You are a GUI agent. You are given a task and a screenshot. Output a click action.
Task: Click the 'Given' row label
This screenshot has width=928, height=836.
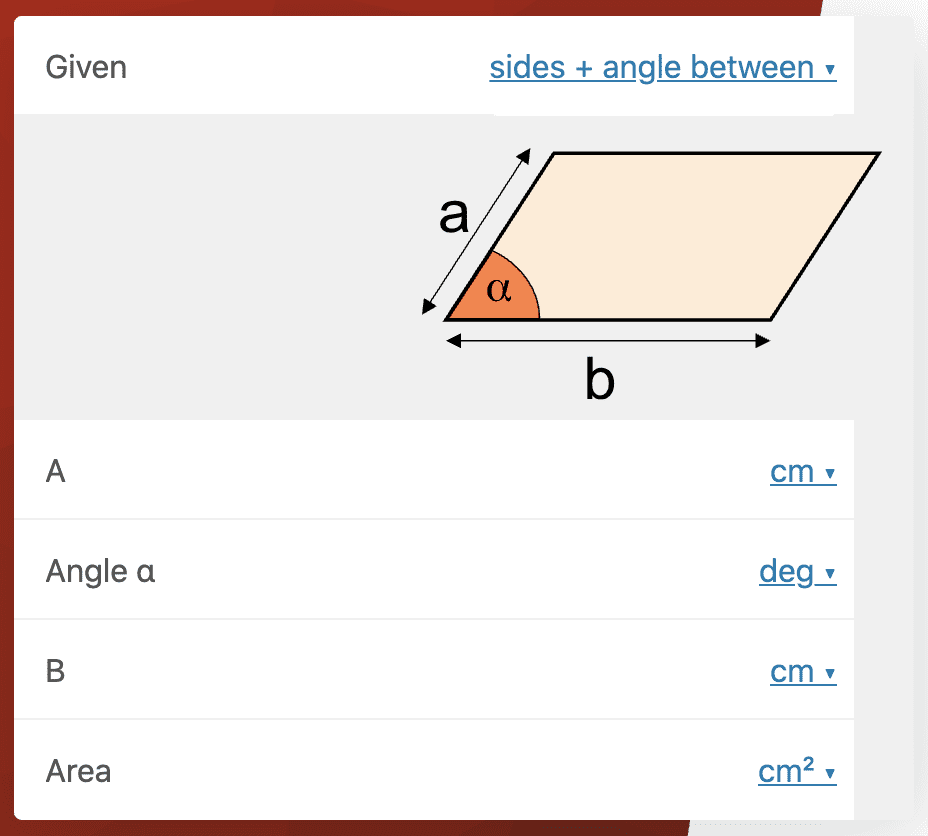tap(86, 68)
